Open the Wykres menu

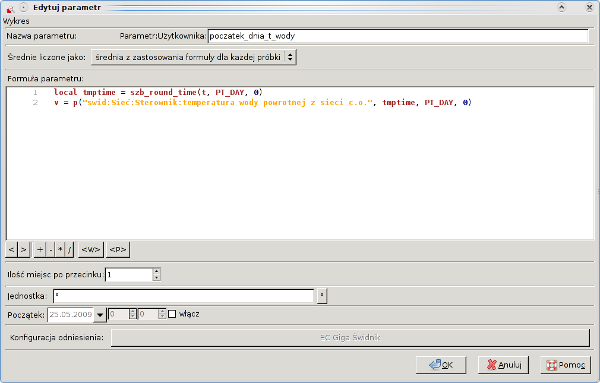[x=16, y=21]
